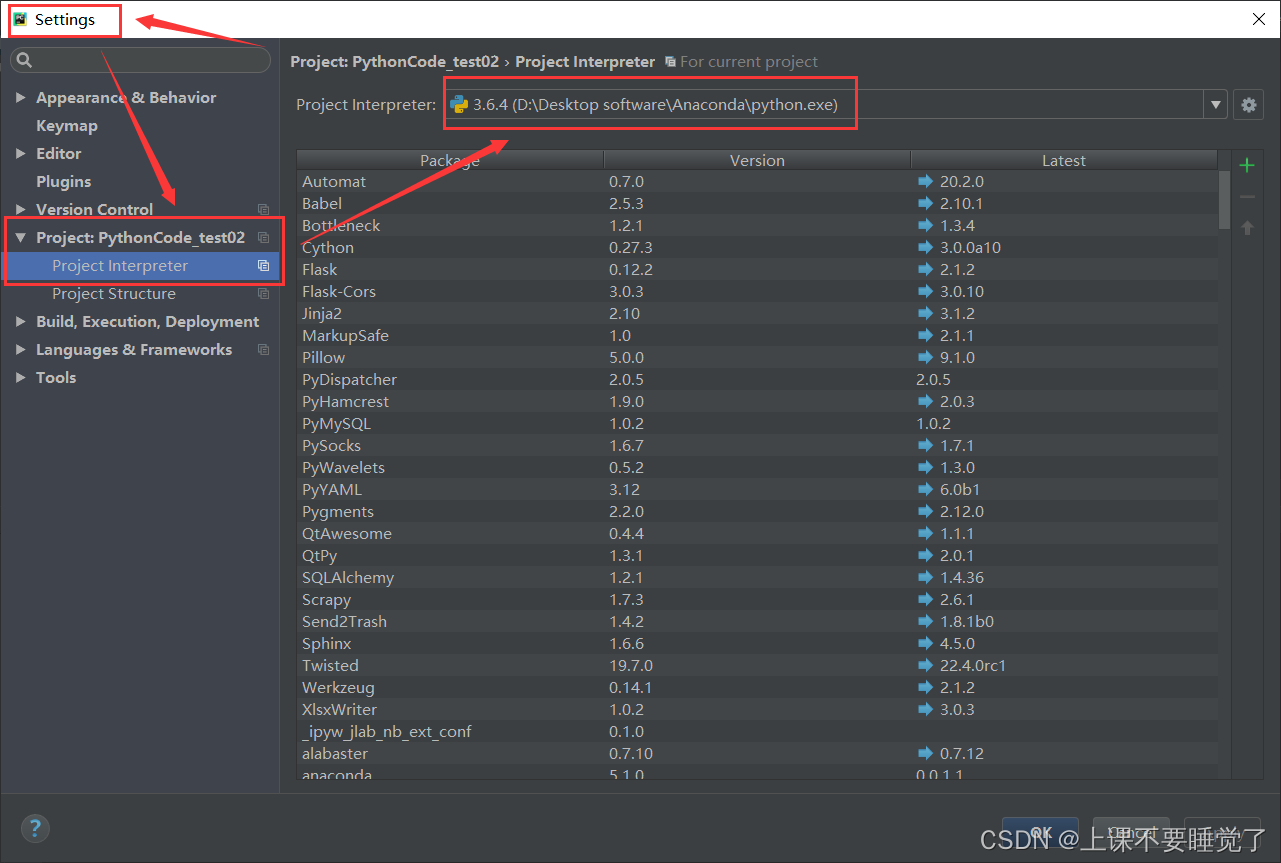
Task: Select Project Structure in the sidebar
Action: [140, 294]
